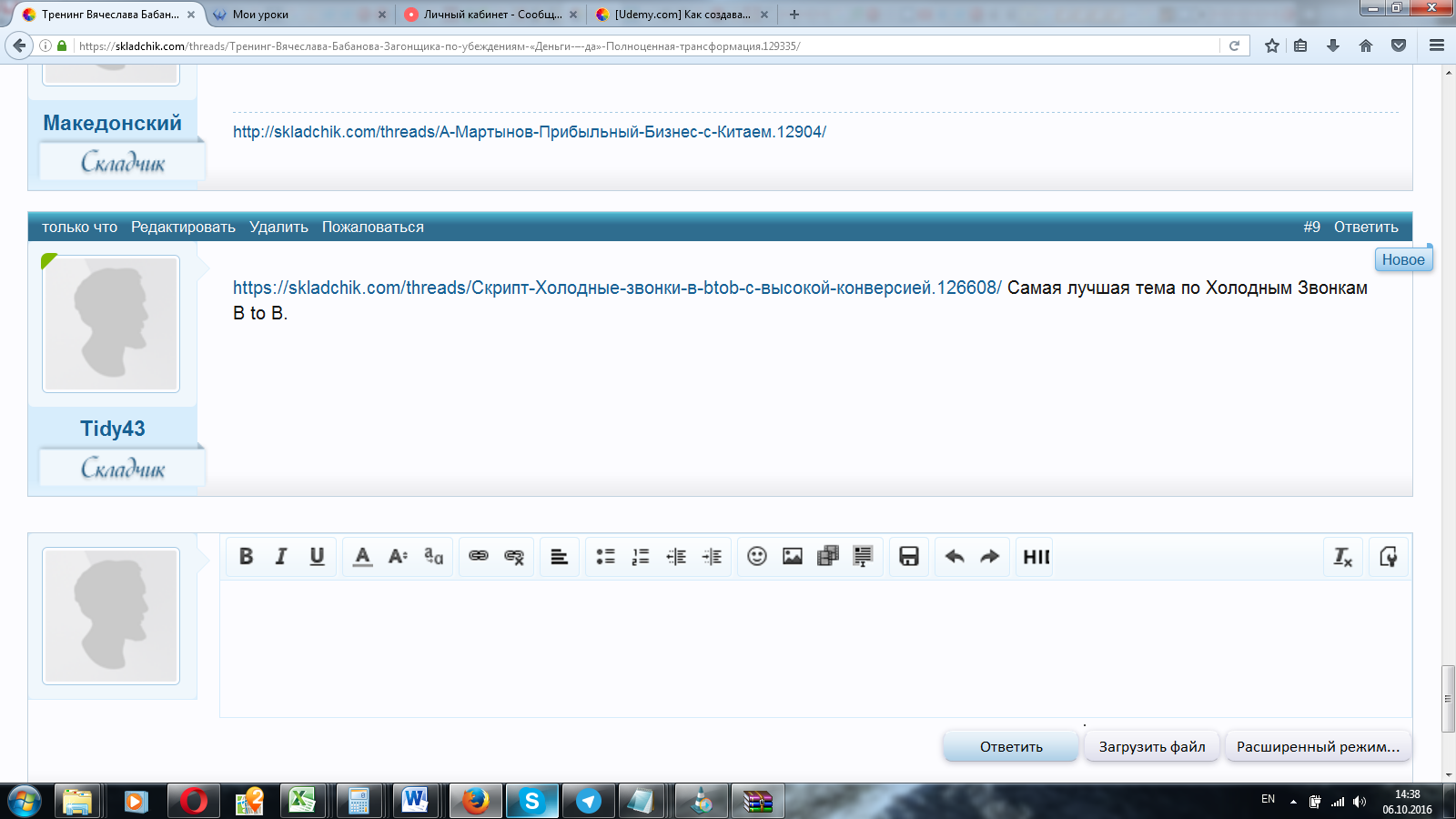Click Tidy43's avatar in post #9

click(111, 324)
